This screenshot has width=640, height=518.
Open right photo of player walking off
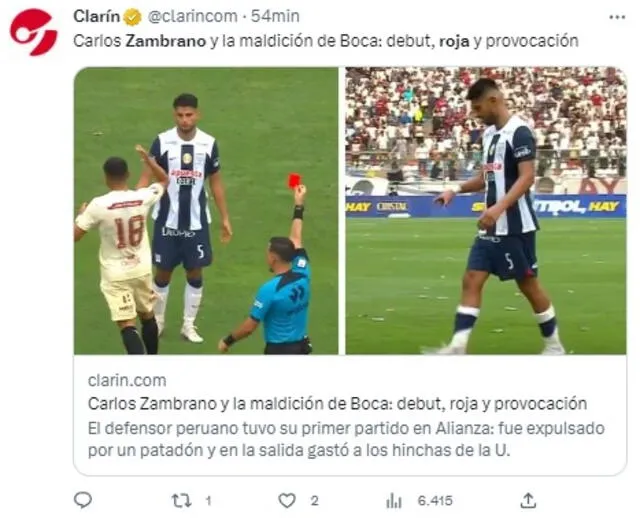pyautogui.click(x=486, y=211)
